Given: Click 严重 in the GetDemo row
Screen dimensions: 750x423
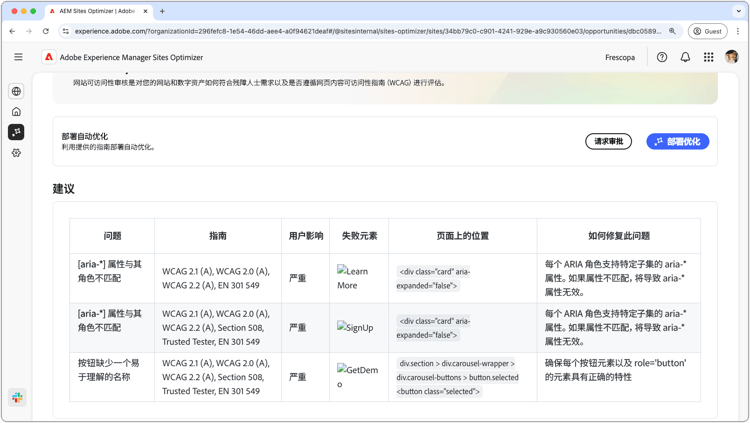Looking at the screenshot, I should [298, 377].
